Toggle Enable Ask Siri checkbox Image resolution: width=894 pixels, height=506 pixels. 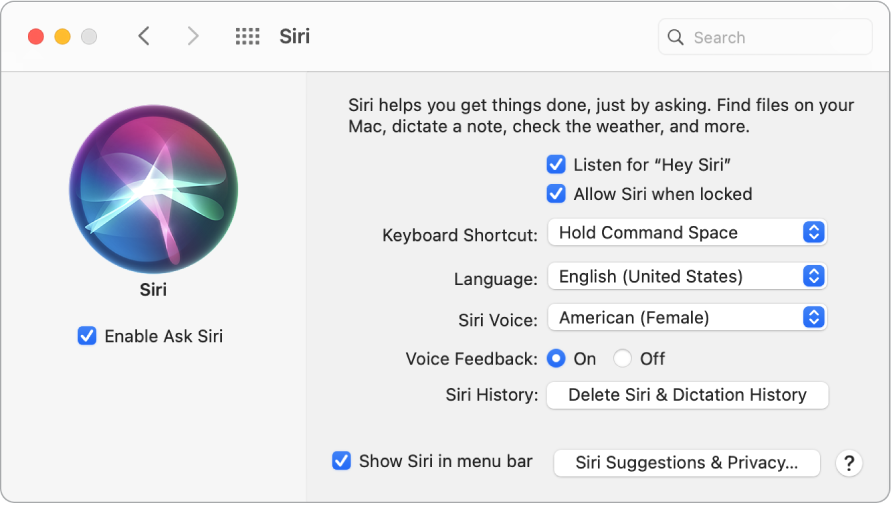[x=87, y=336]
